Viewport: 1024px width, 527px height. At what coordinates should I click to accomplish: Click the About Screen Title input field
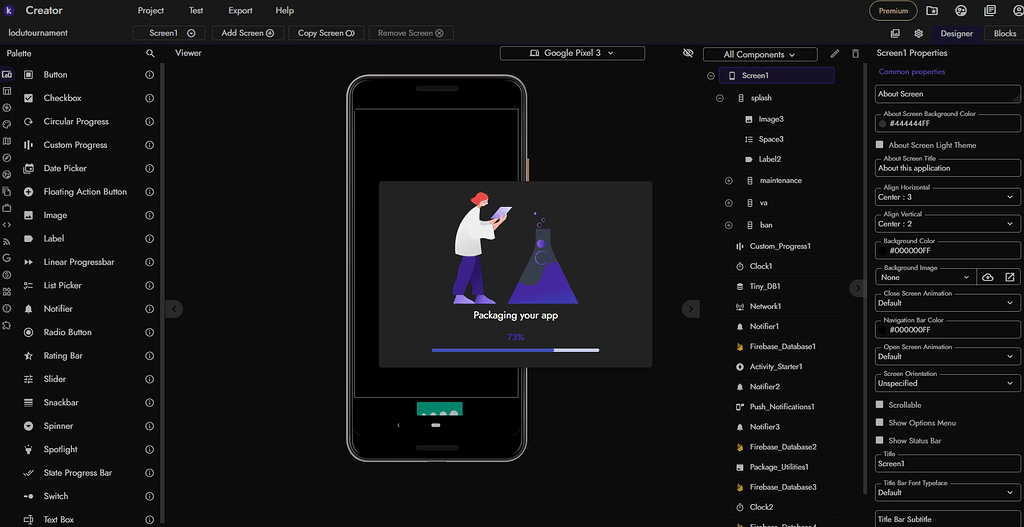pos(947,168)
